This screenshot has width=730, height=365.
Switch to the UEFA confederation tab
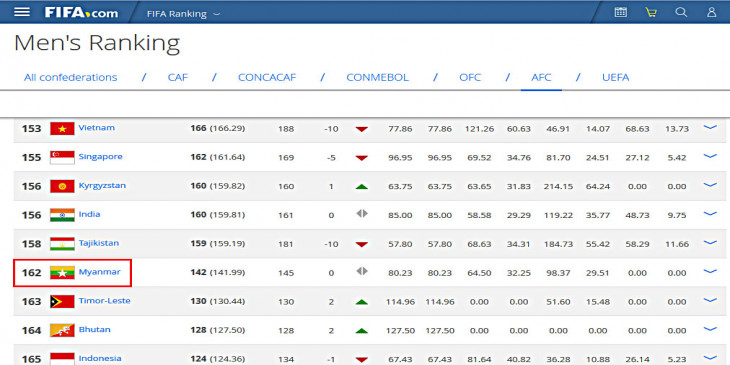615,77
